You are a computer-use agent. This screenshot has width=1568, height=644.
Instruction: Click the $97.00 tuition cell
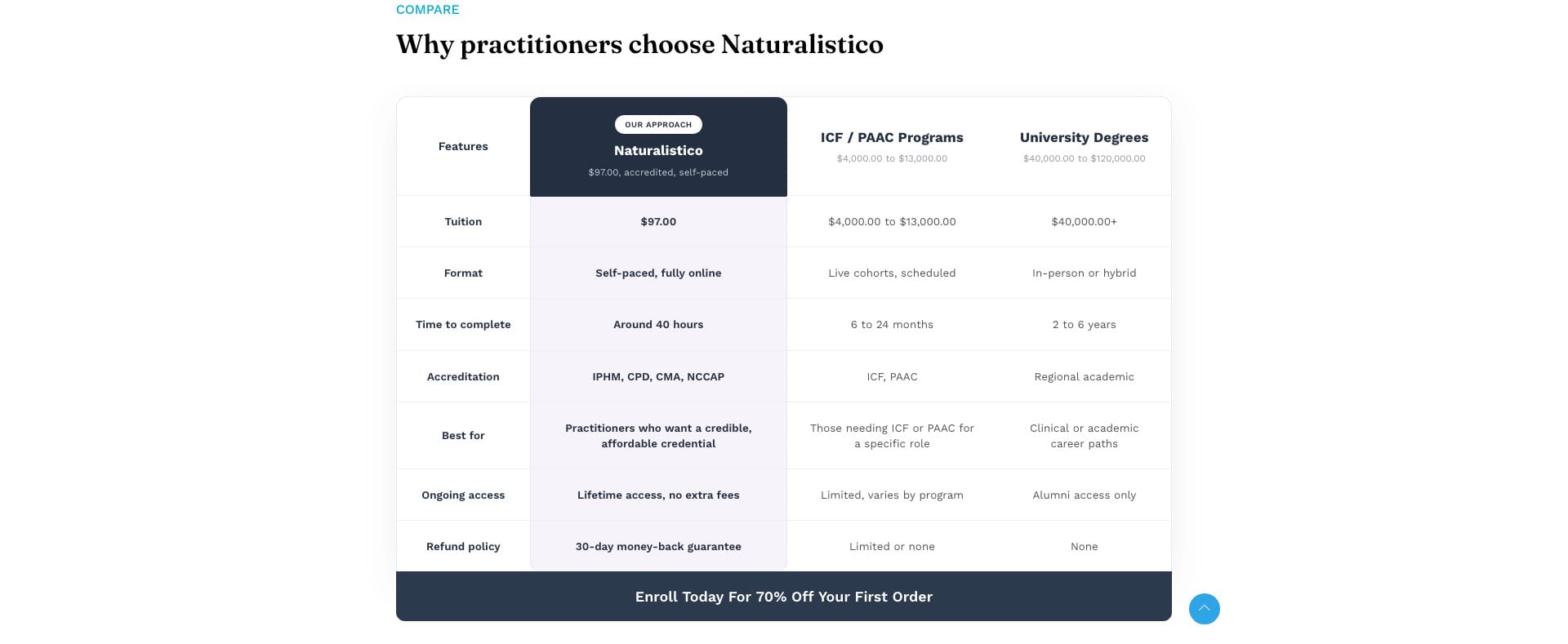tap(658, 222)
